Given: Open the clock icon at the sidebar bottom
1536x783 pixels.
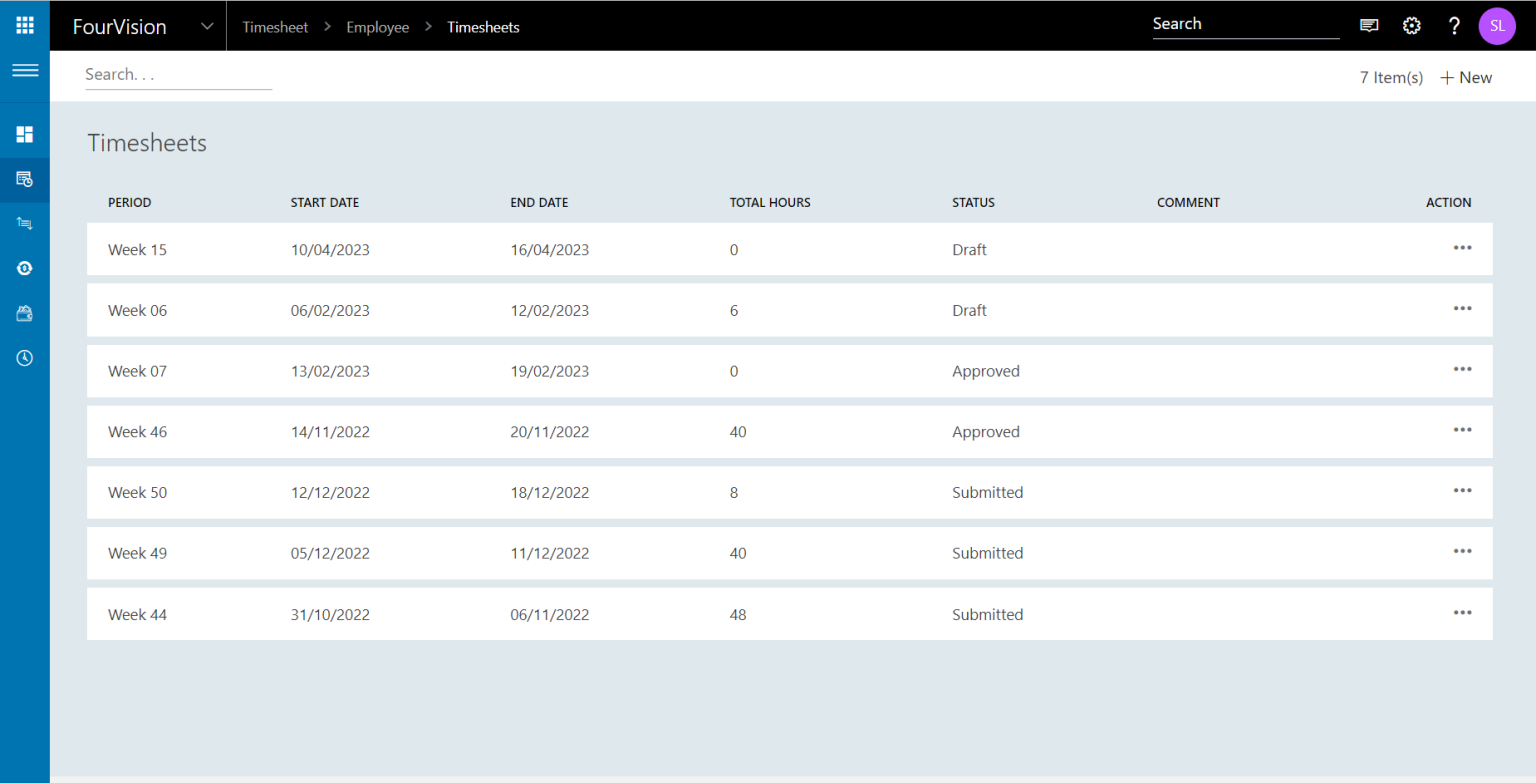Looking at the screenshot, I should coord(24,357).
